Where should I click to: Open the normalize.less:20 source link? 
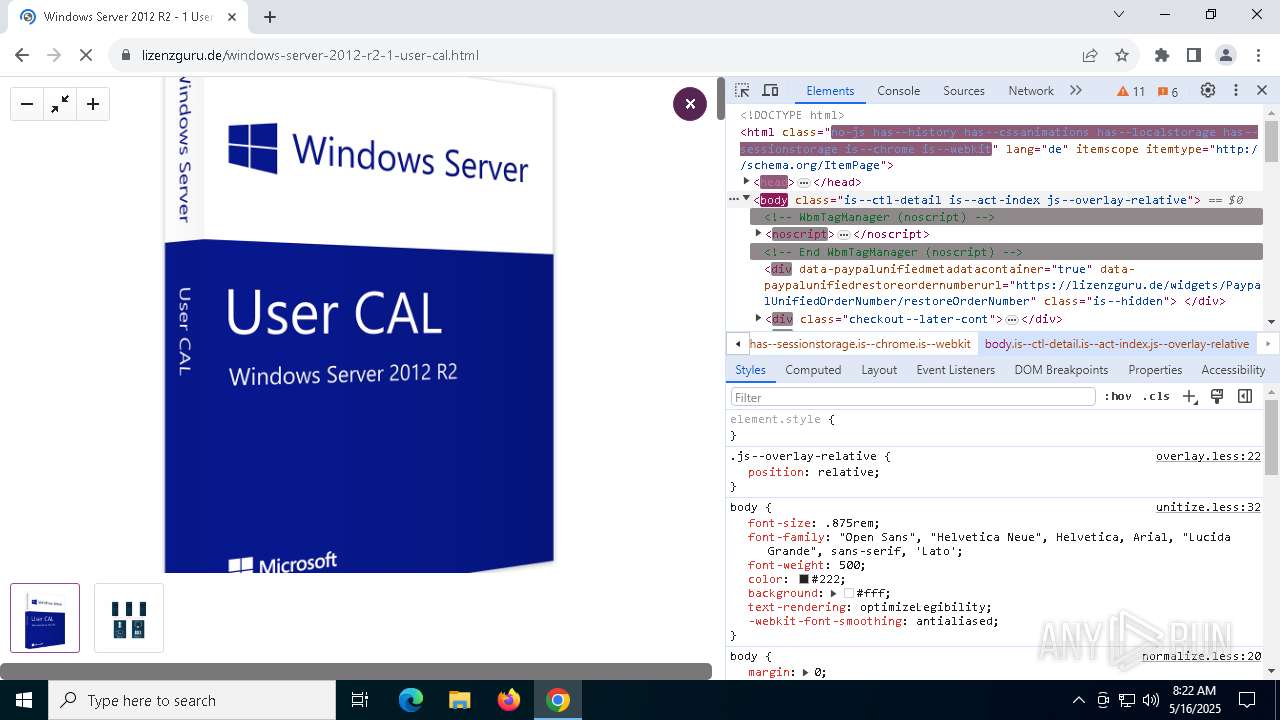tap(1201, 656)
